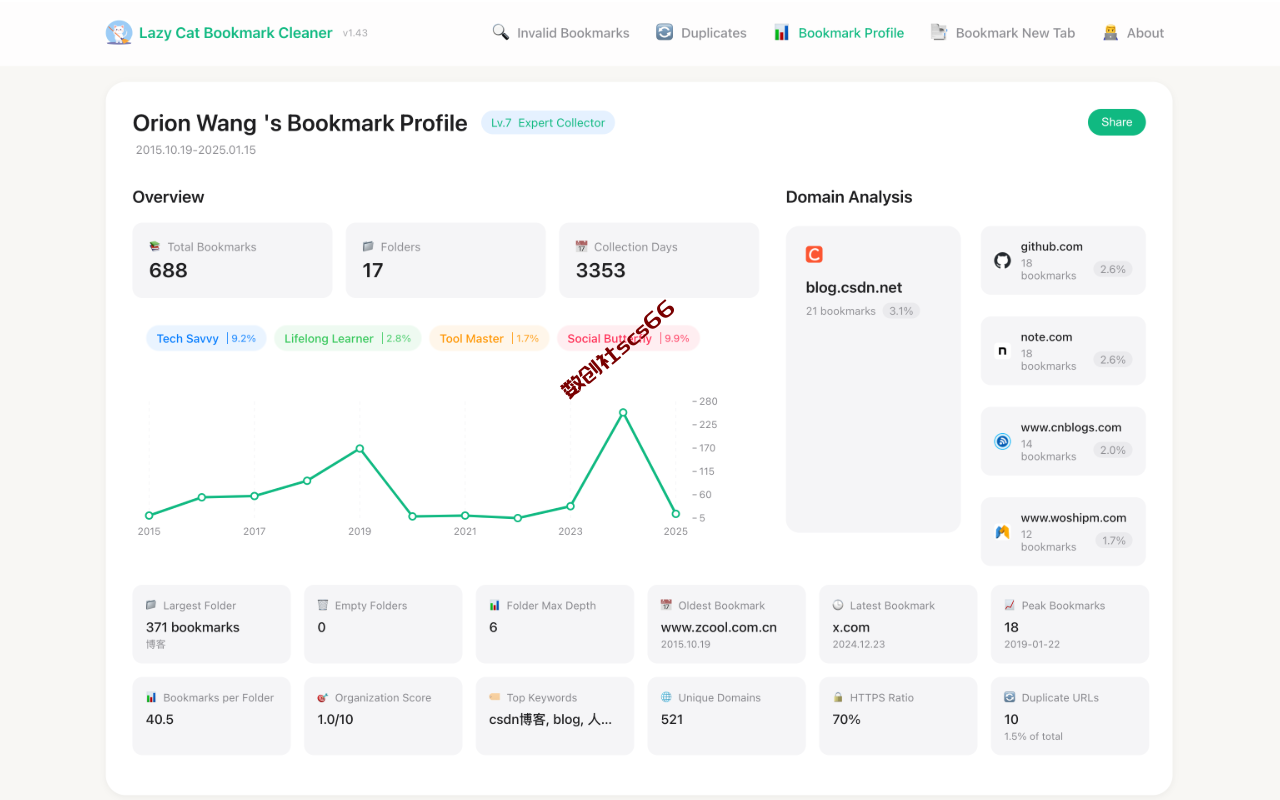Open the blog.csdn.net domain card

[873, 379]
